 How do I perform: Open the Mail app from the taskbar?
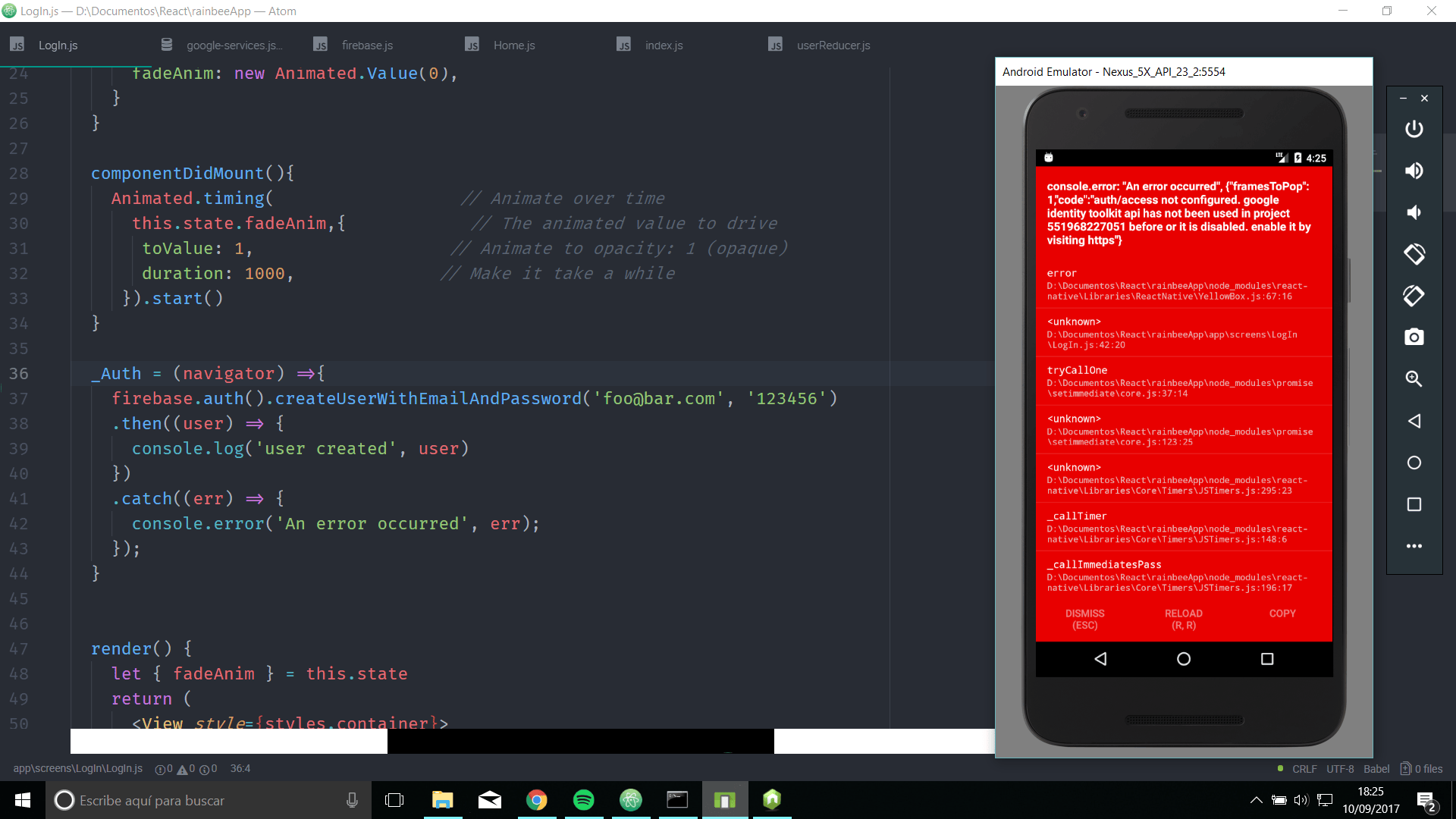pos(490,800)
